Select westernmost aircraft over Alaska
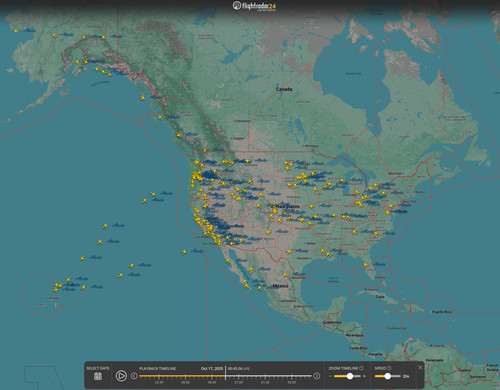Screen dimensions: 500x390 click(x=16, y=31)
